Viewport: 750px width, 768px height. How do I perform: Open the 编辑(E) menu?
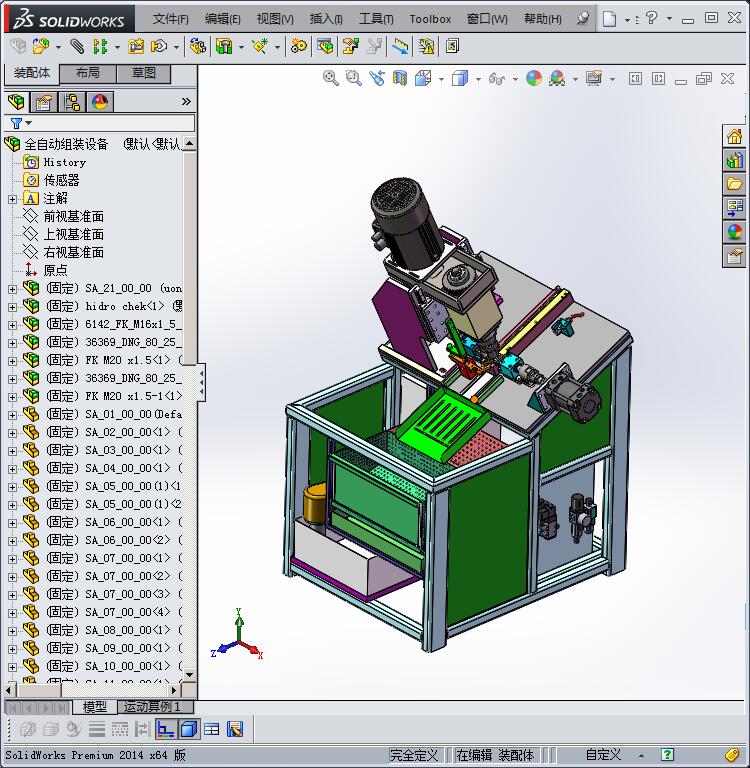[222, 19]
